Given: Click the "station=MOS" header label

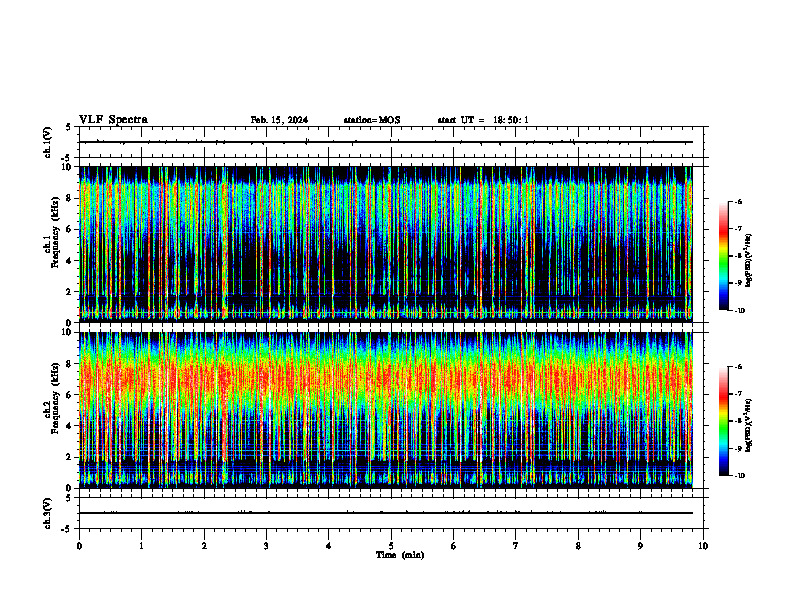Looking at the screenshot, I should point(372,120).
